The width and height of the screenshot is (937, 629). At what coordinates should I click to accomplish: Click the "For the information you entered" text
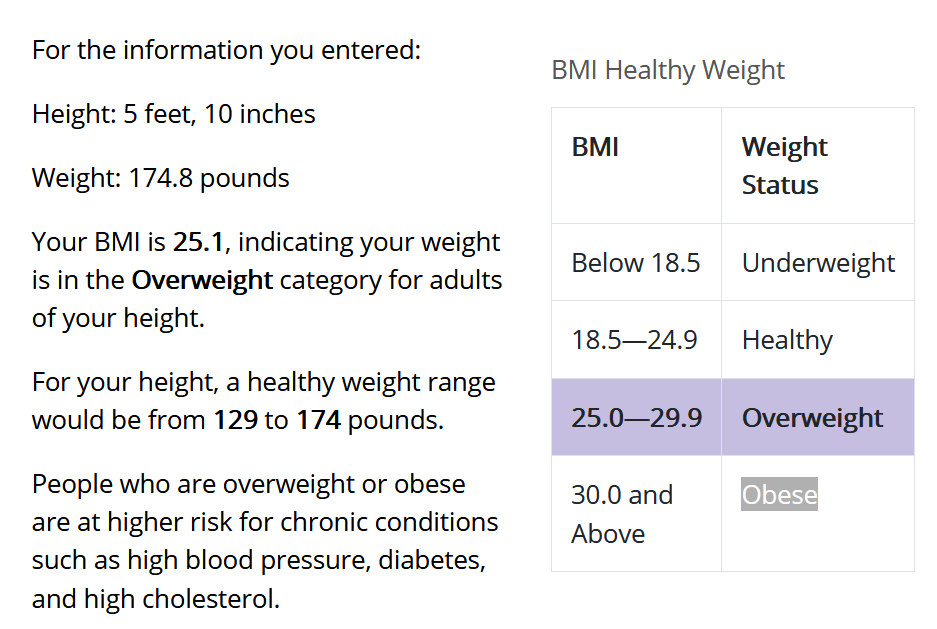pos(226,50)
